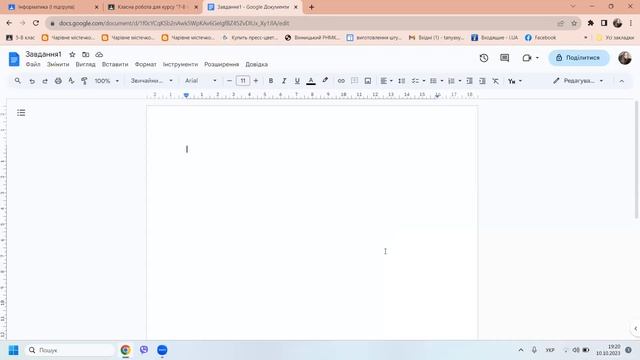The height and width of the screenshot is (360, 640).
Task: Open comments history icon
Action: point(504,58)
